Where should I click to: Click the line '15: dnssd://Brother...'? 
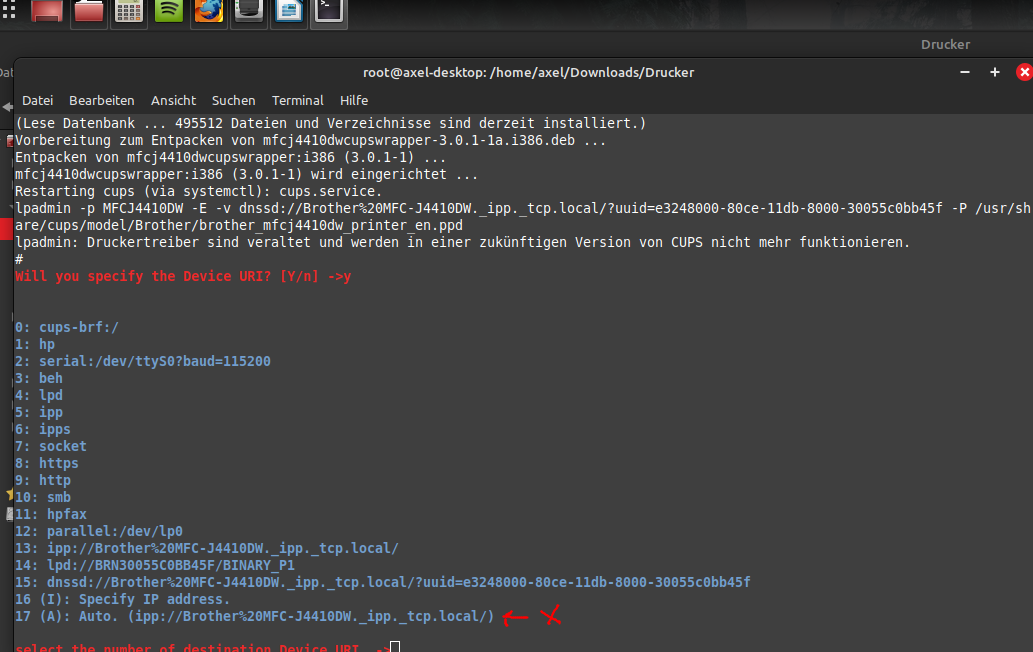(x=383, y=583)
